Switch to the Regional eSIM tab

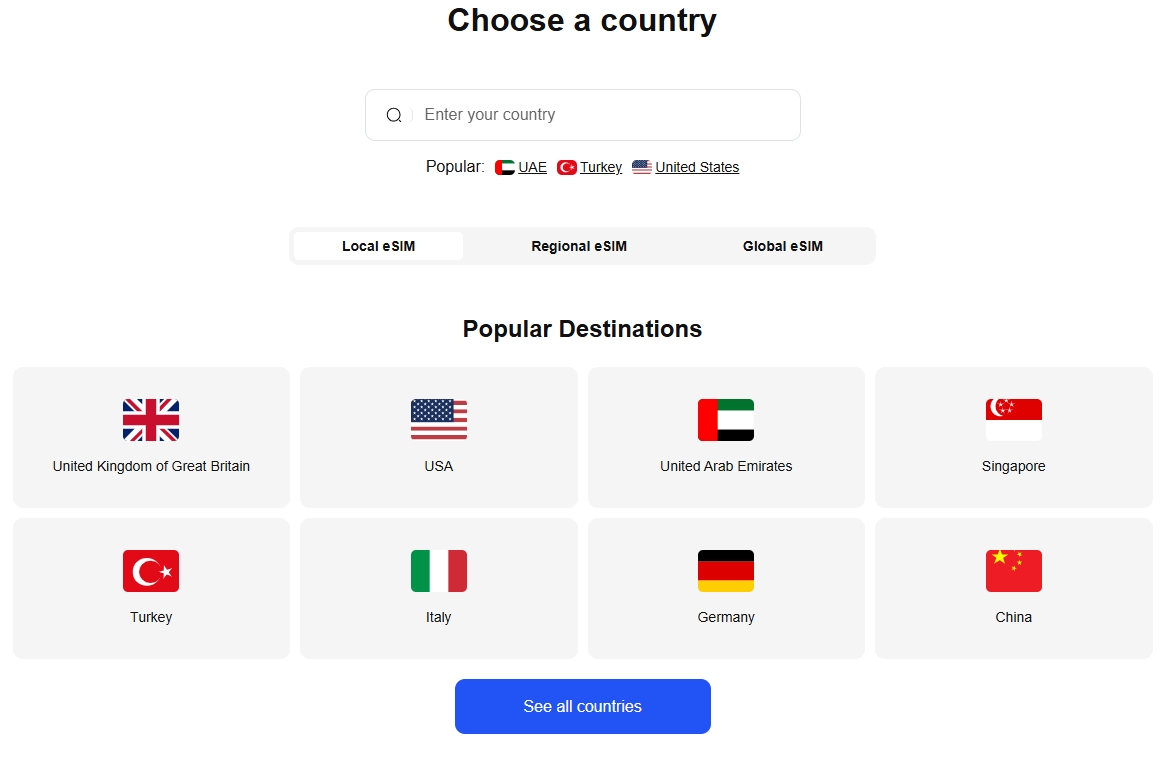pos(579,246)
